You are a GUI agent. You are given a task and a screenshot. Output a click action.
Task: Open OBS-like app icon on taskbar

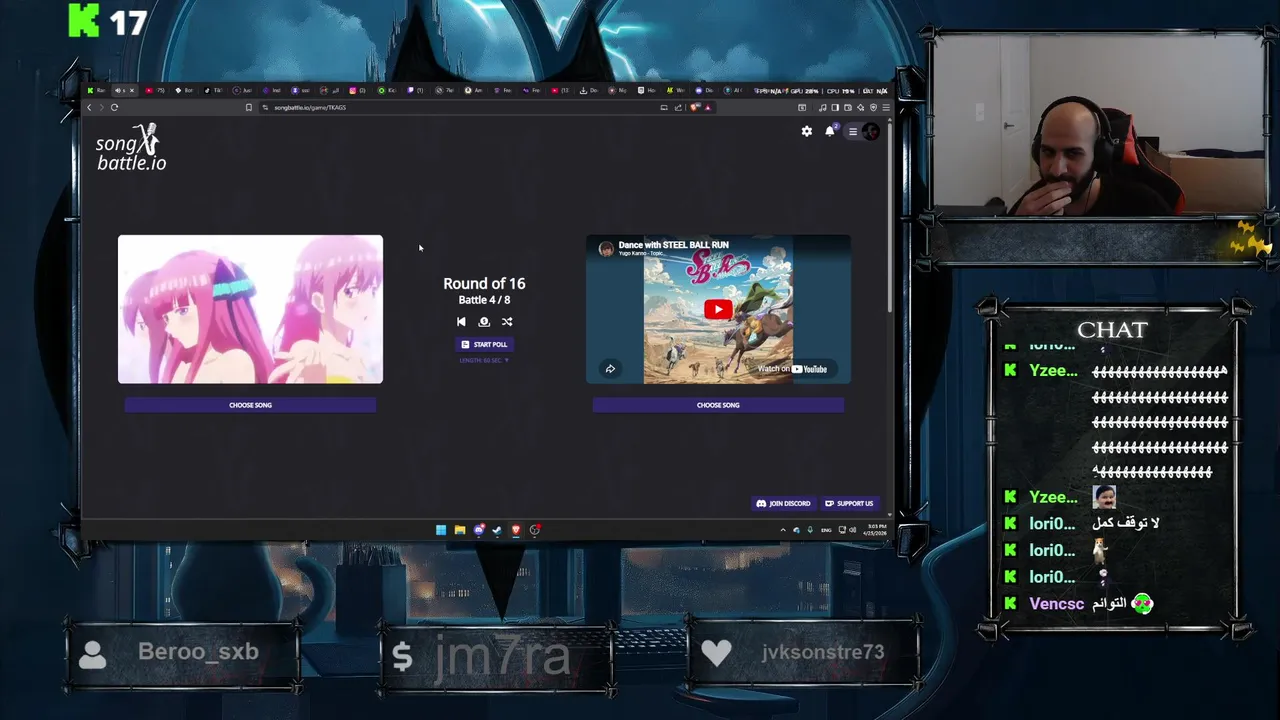tap(535, 530)
